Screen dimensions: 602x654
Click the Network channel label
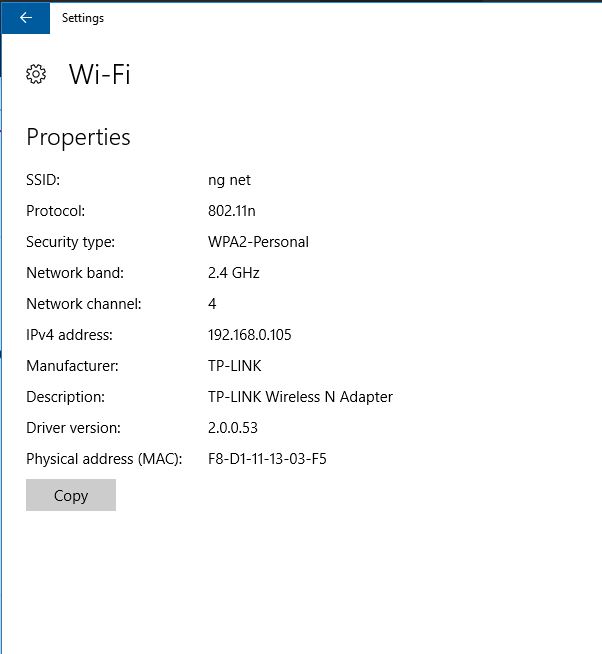coord(84,304)
